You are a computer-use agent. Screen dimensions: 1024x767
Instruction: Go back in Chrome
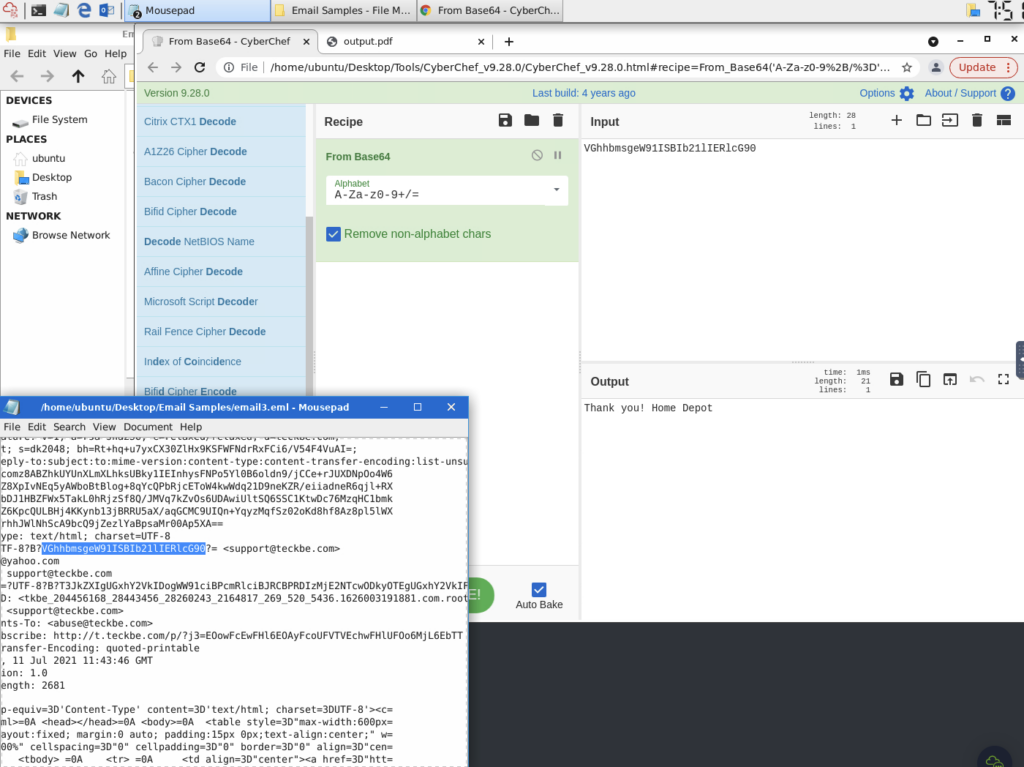pos(153,67)
